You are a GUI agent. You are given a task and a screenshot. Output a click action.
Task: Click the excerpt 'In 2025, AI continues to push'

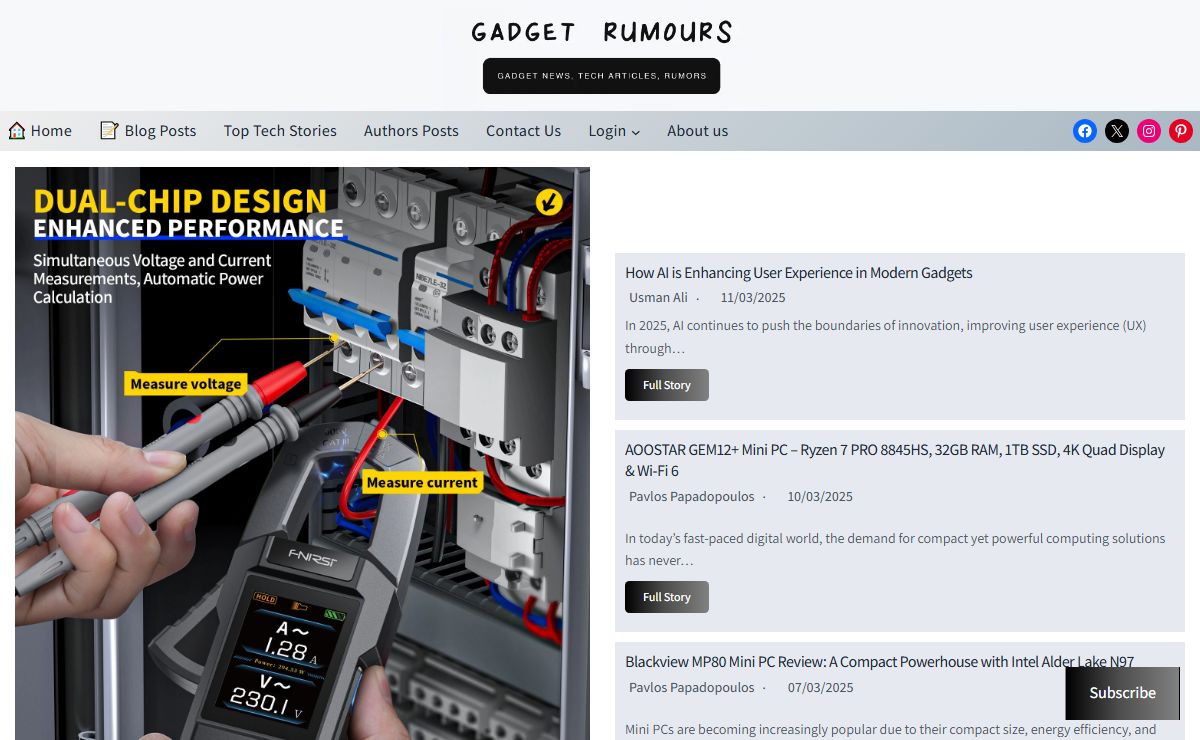(x=885, y=337)
